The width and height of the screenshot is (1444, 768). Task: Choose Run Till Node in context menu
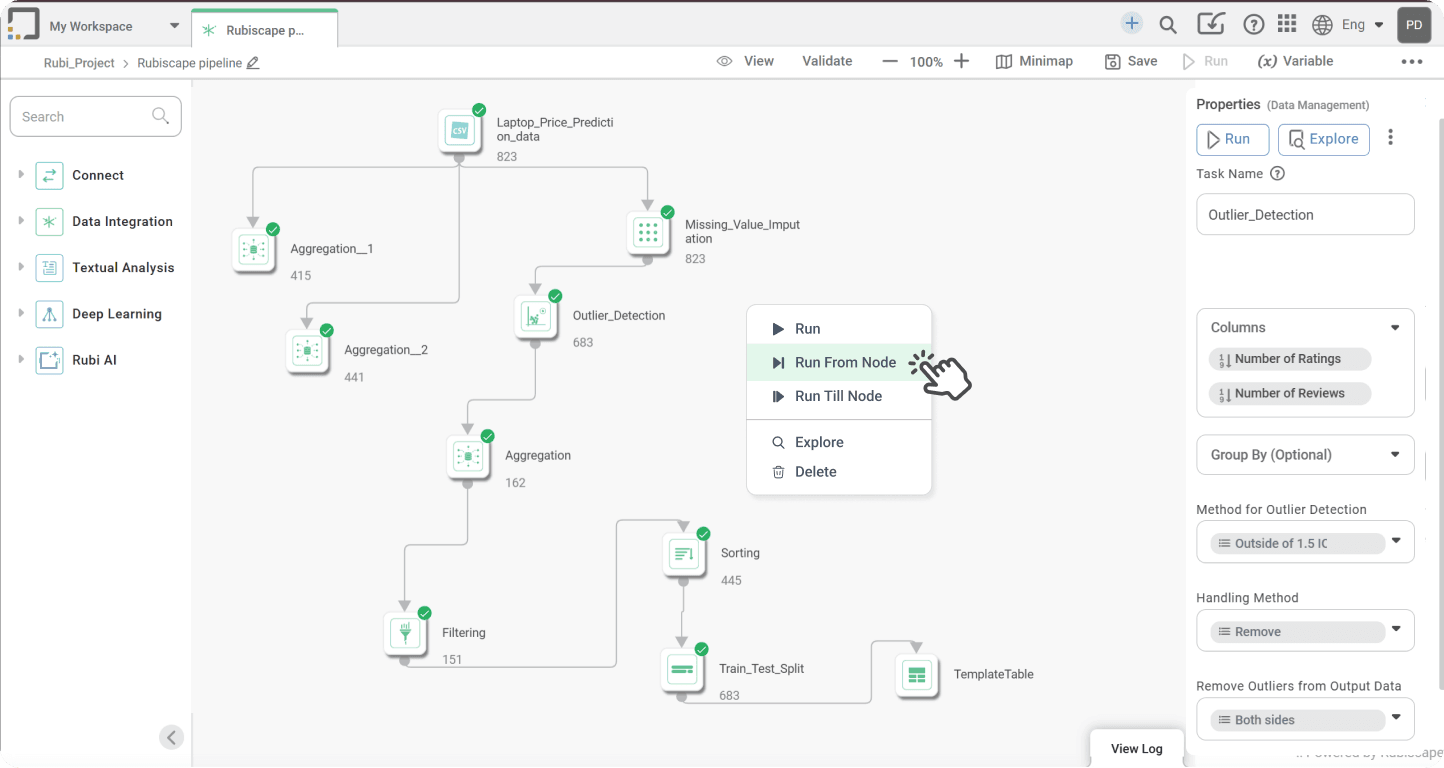[839, 396]
